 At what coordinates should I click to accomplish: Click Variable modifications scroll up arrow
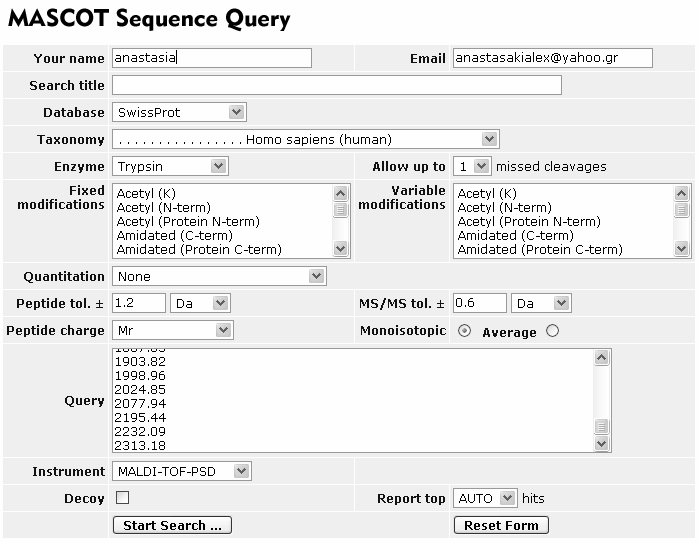click(x=682, y=193)
